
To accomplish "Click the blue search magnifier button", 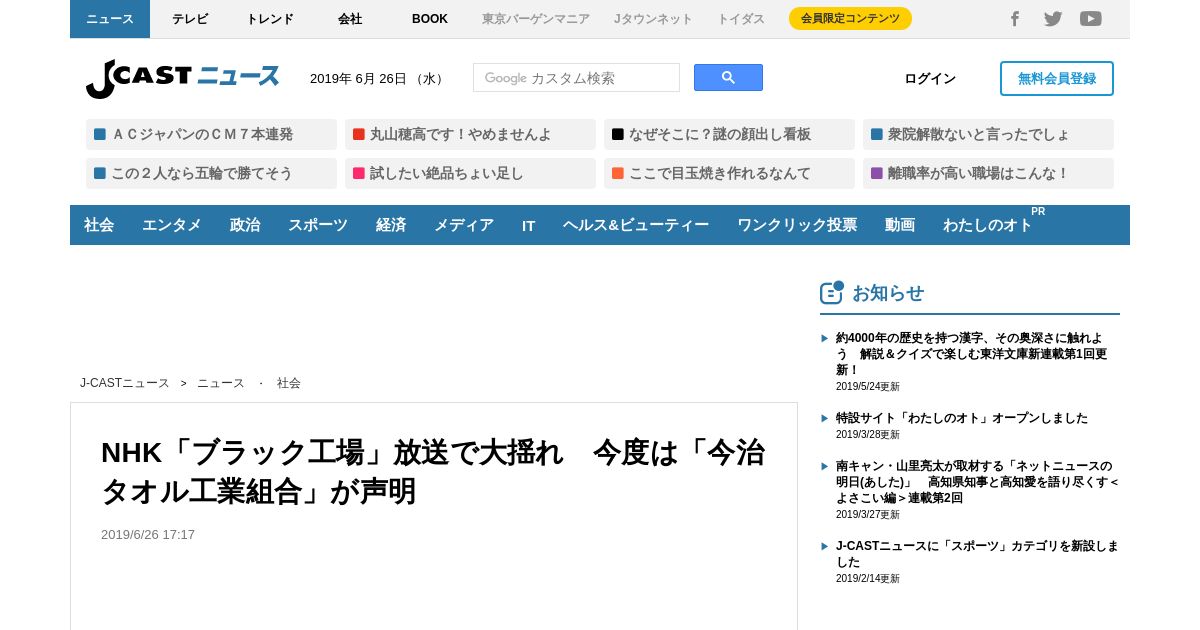I will point(728,78).
